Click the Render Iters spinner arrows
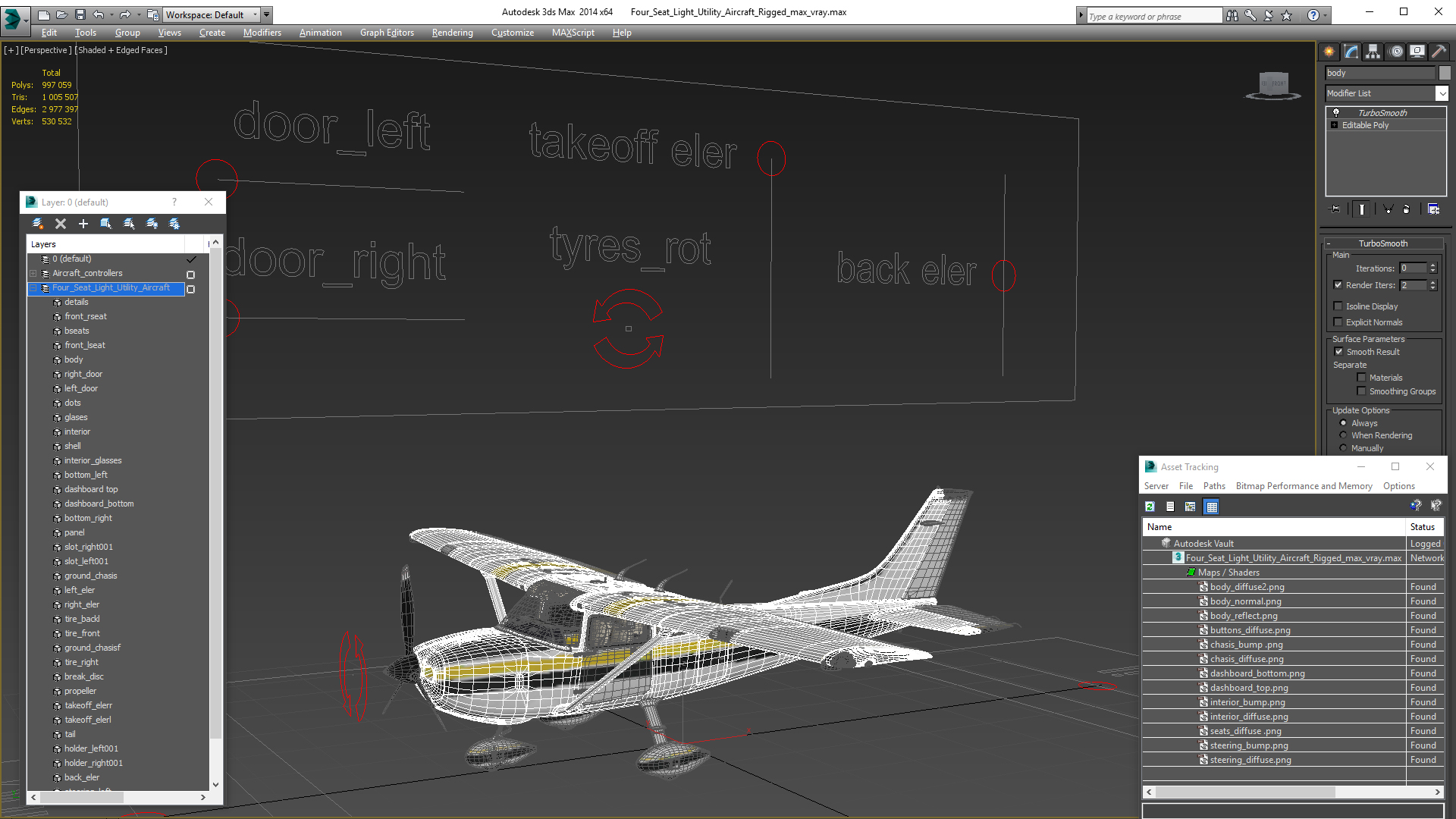This screenshot has width=1456, height=819. (x=1432, y=285)
